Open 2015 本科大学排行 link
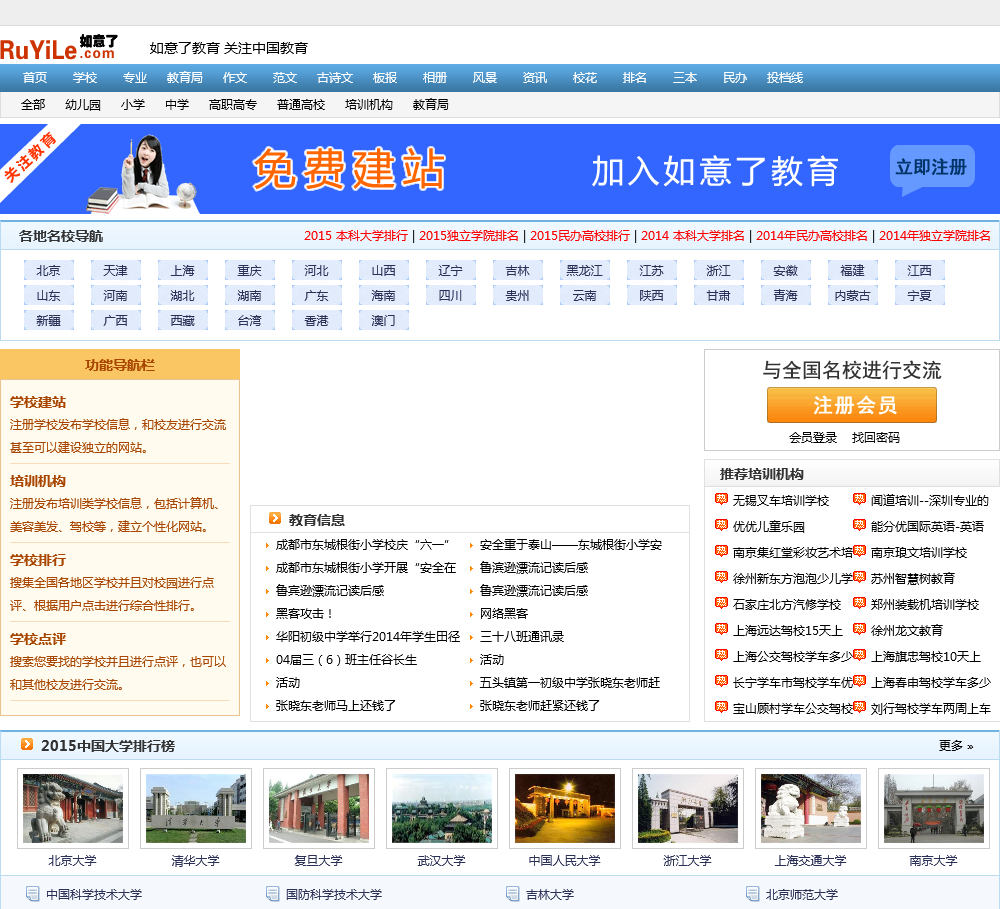Viewport: 1000px width, 909px height. point(356,236)
